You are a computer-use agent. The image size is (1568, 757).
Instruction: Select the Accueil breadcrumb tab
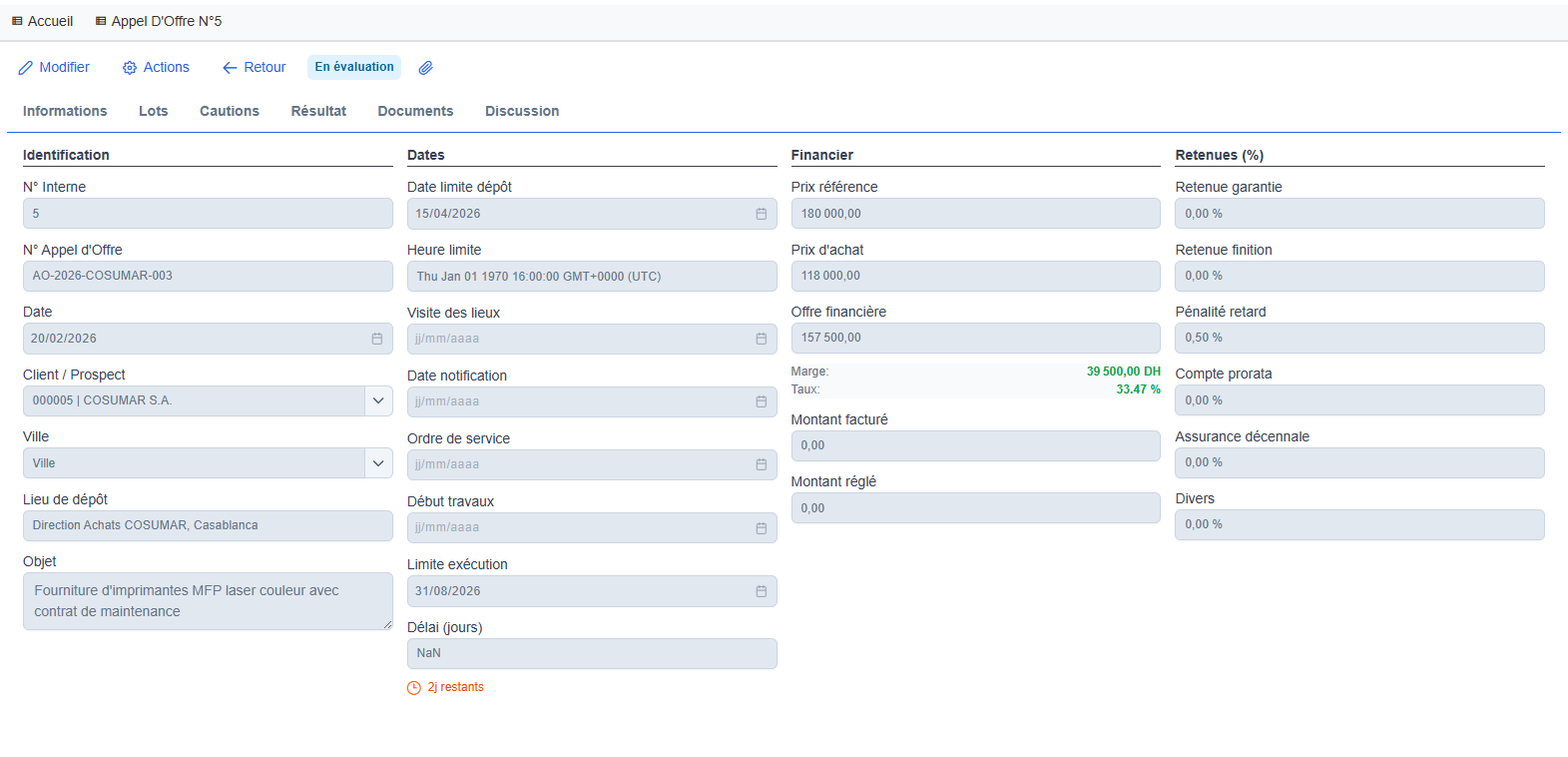pos(42,21)
